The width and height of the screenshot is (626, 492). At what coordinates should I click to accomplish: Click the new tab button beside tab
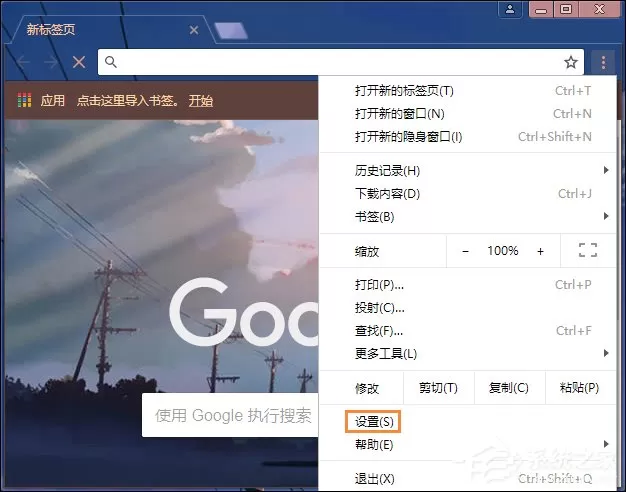(x=231, y=30)
